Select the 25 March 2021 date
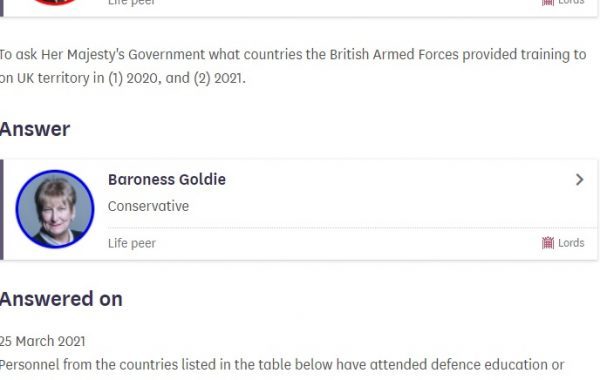This screenshot has height=380, width=600. click(42, 341)
